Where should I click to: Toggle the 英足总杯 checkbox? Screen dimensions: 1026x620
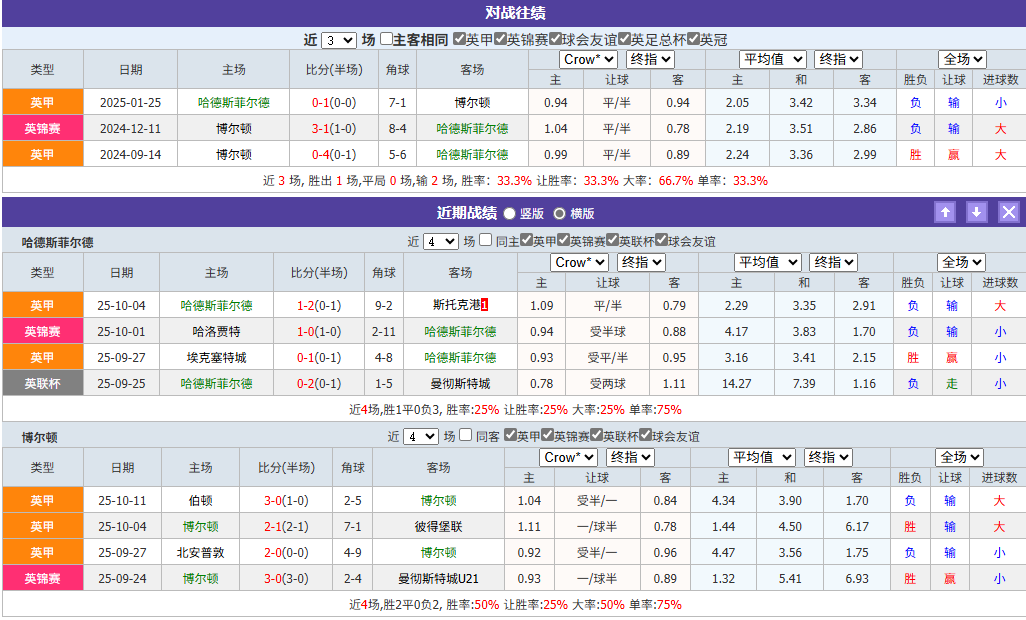[x=625, y=33]
